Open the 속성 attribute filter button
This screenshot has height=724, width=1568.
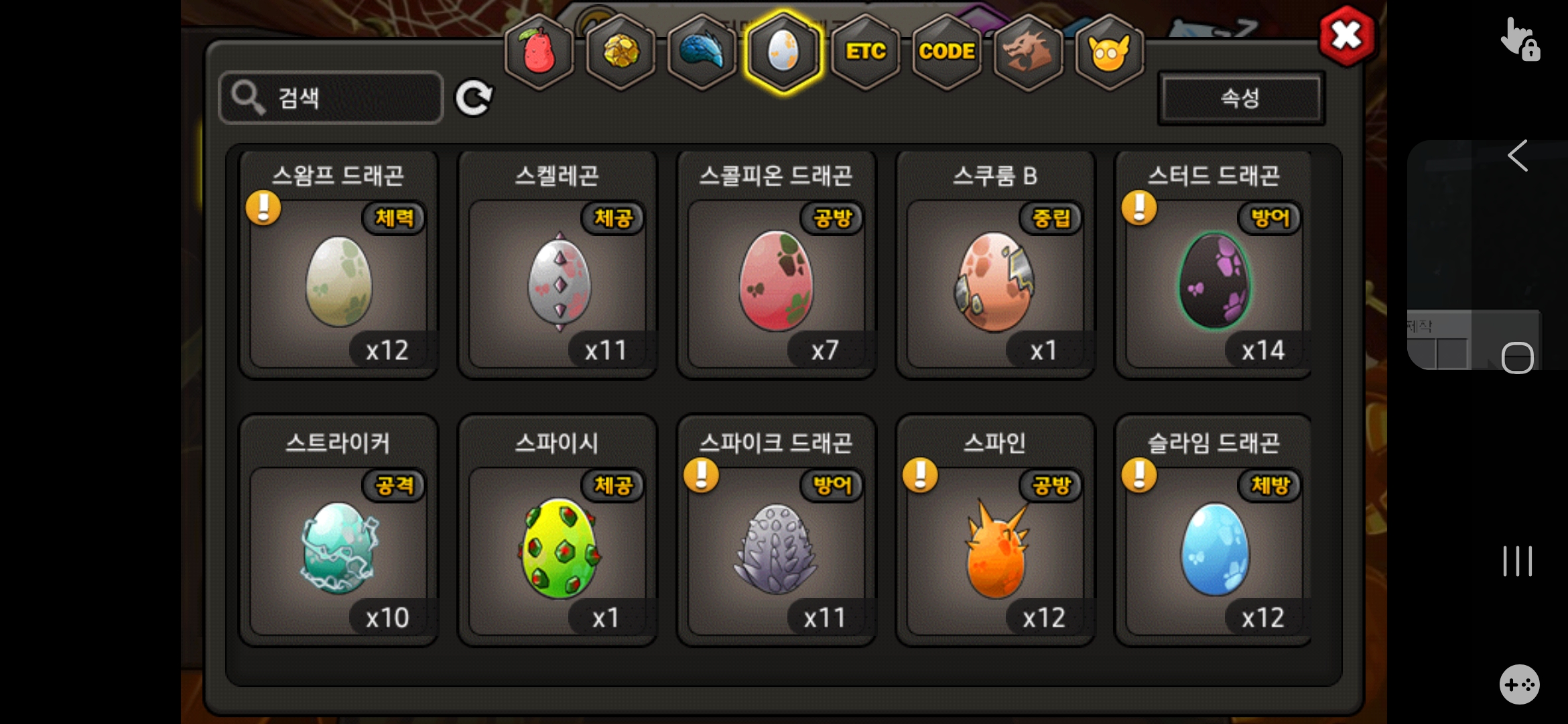pos(1241,98)
